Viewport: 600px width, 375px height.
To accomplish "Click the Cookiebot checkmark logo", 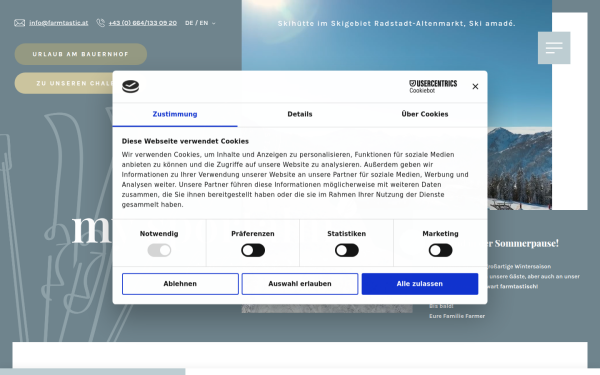I will point(130,86).
